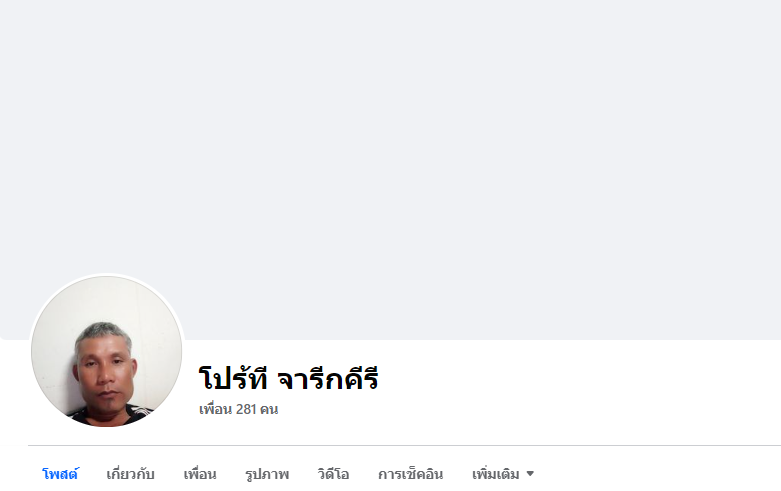Screen dimensions: 781x491
Task: Switch to the โพสต์ tab
Action: point(60,474)
